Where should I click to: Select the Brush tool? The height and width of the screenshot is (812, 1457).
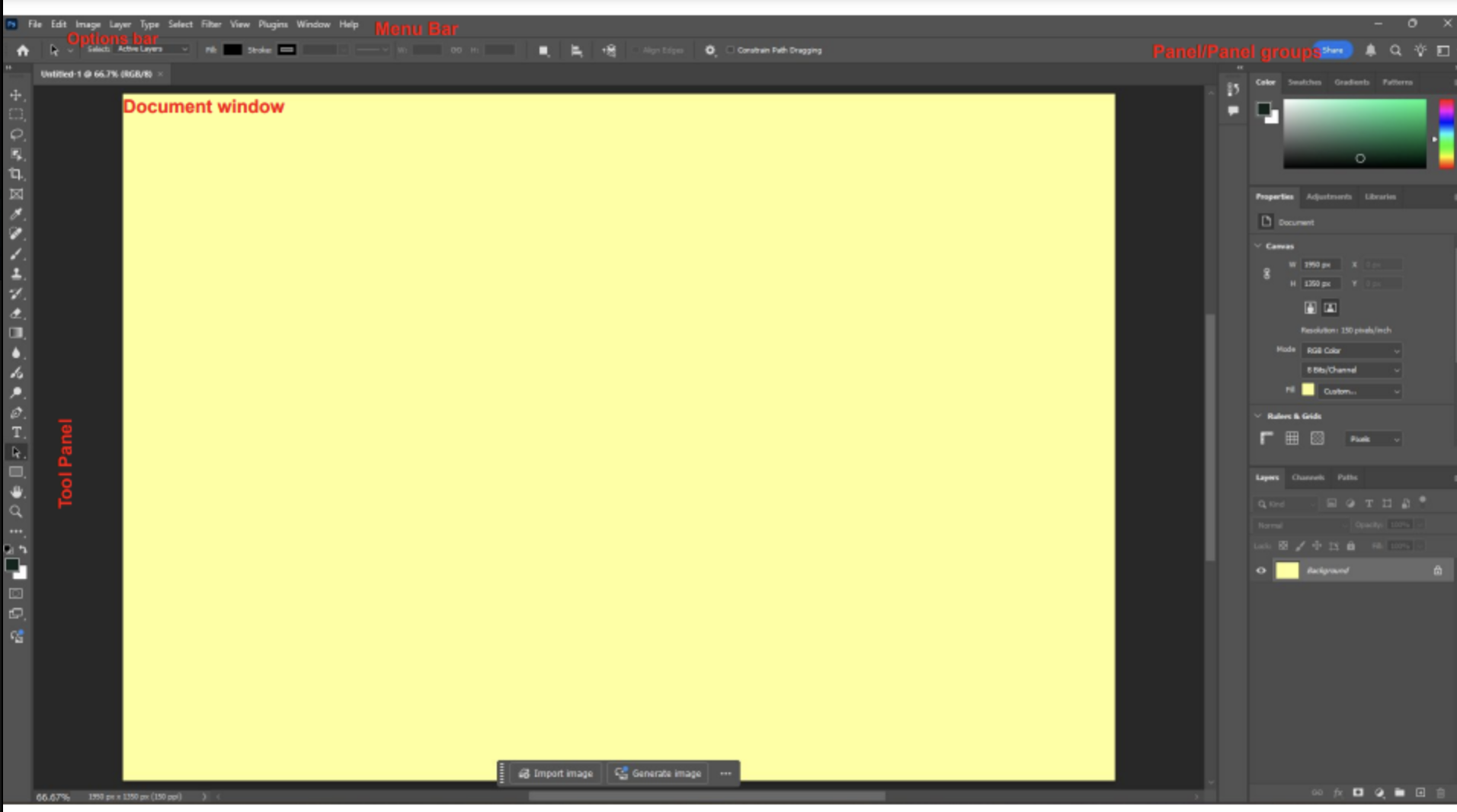pyautogui.click(x=16, y=254)
